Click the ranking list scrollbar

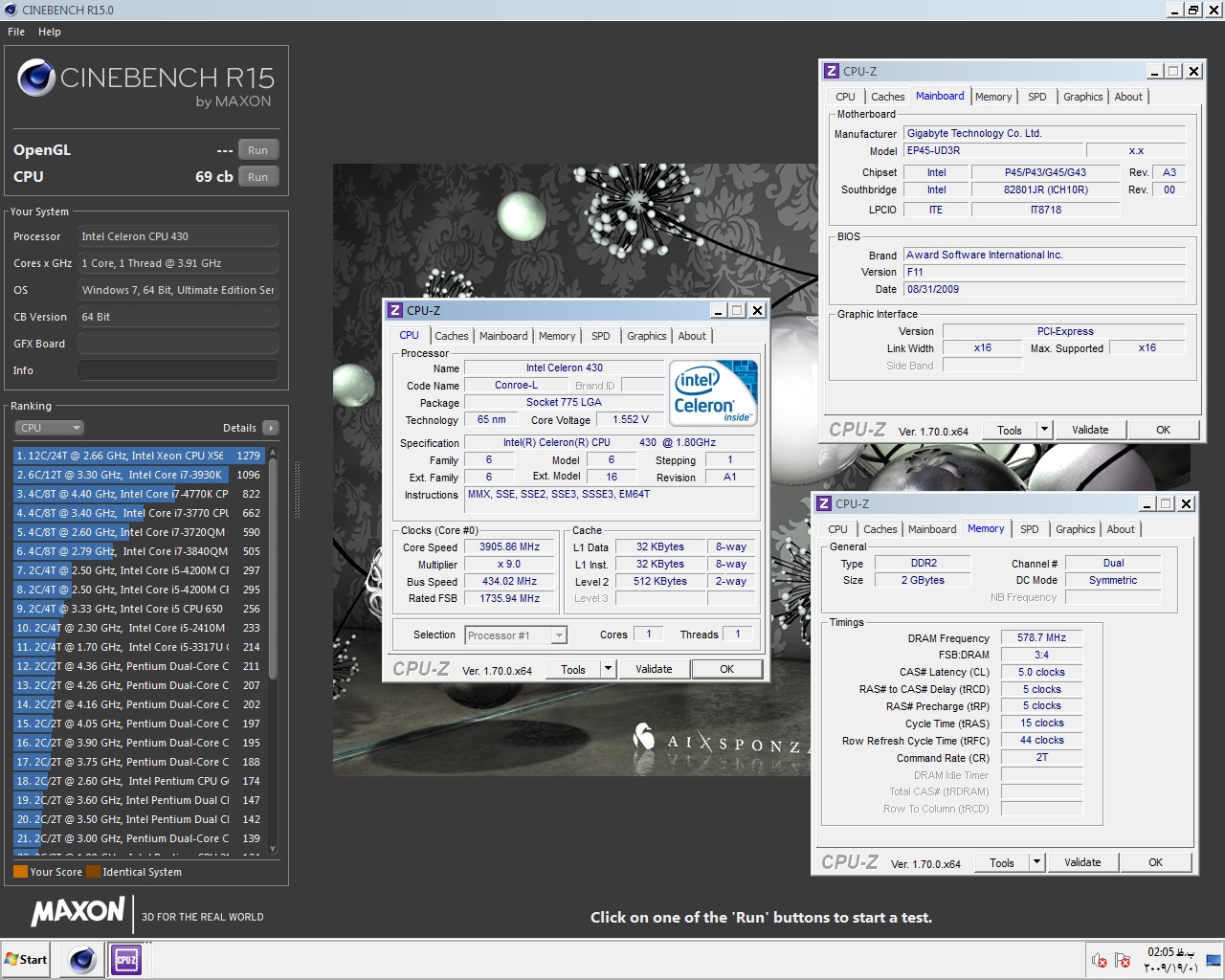click(x=273, y=569)
